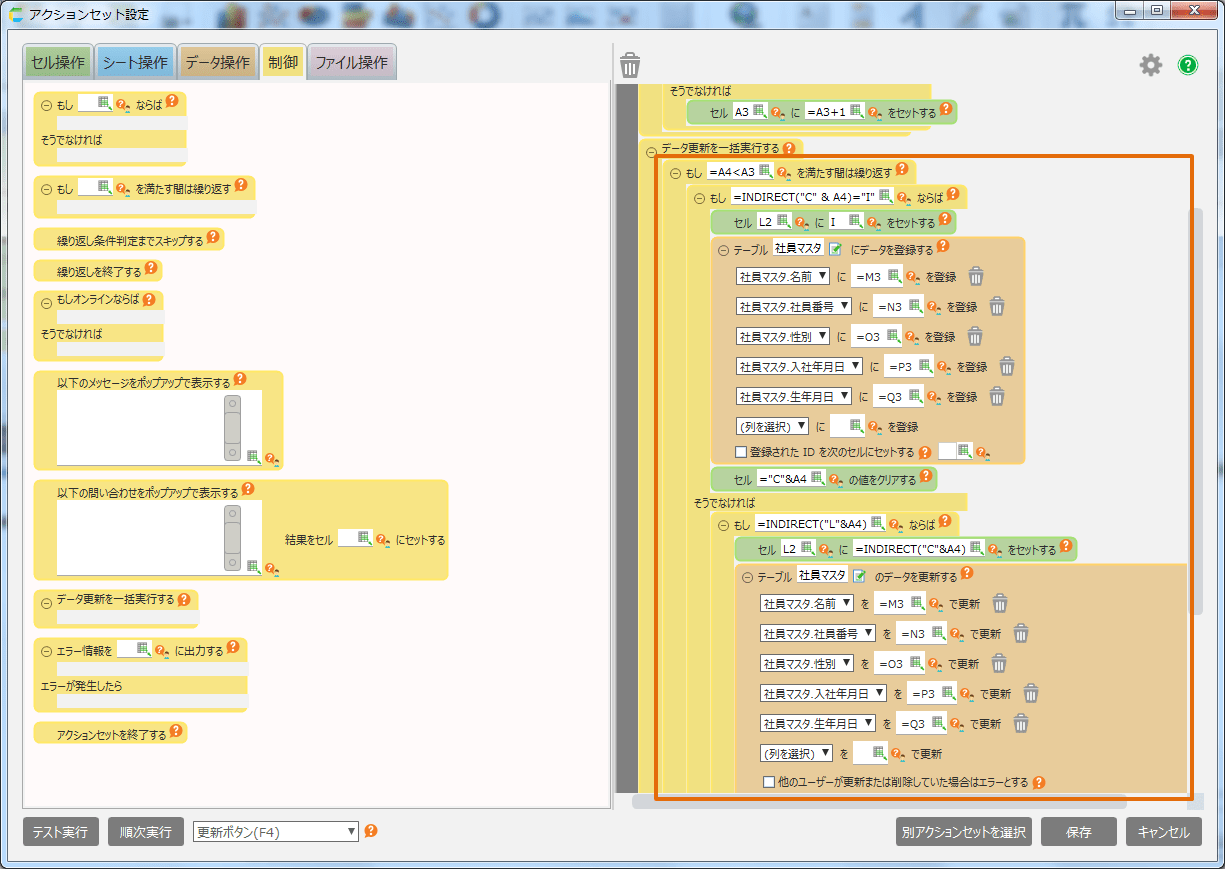Enable 登録された ID を次のセルにセットする checkbox
The image size is (1225, 869).
click(741, 453)
